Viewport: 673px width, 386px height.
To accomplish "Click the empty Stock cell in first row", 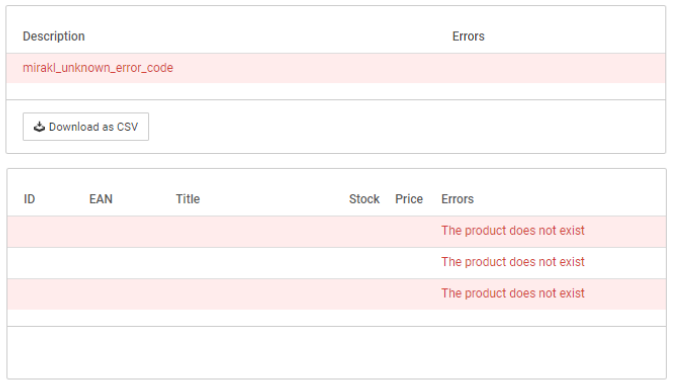I will tap(367, 231).
